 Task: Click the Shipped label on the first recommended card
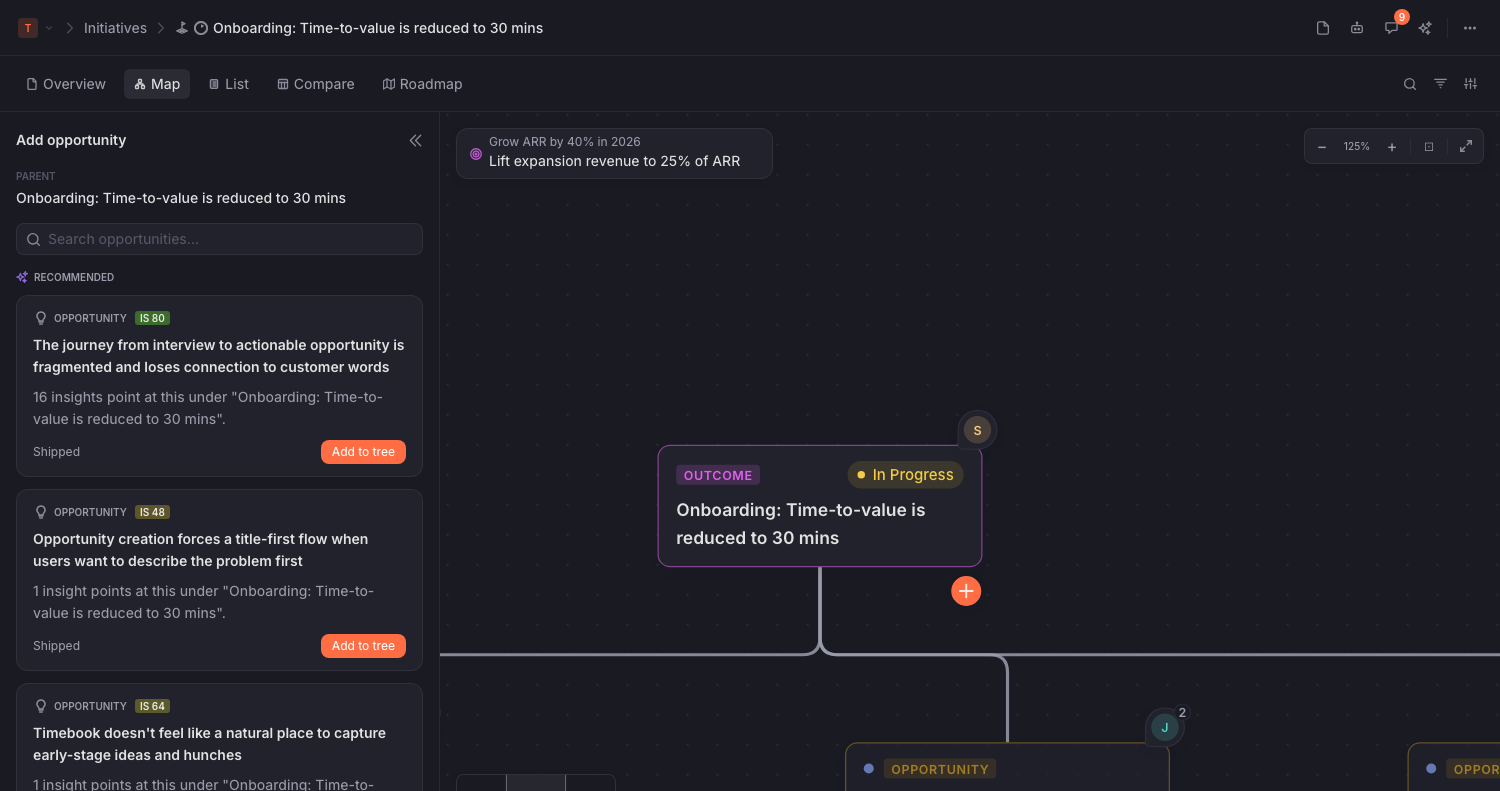tap(56, 452)
